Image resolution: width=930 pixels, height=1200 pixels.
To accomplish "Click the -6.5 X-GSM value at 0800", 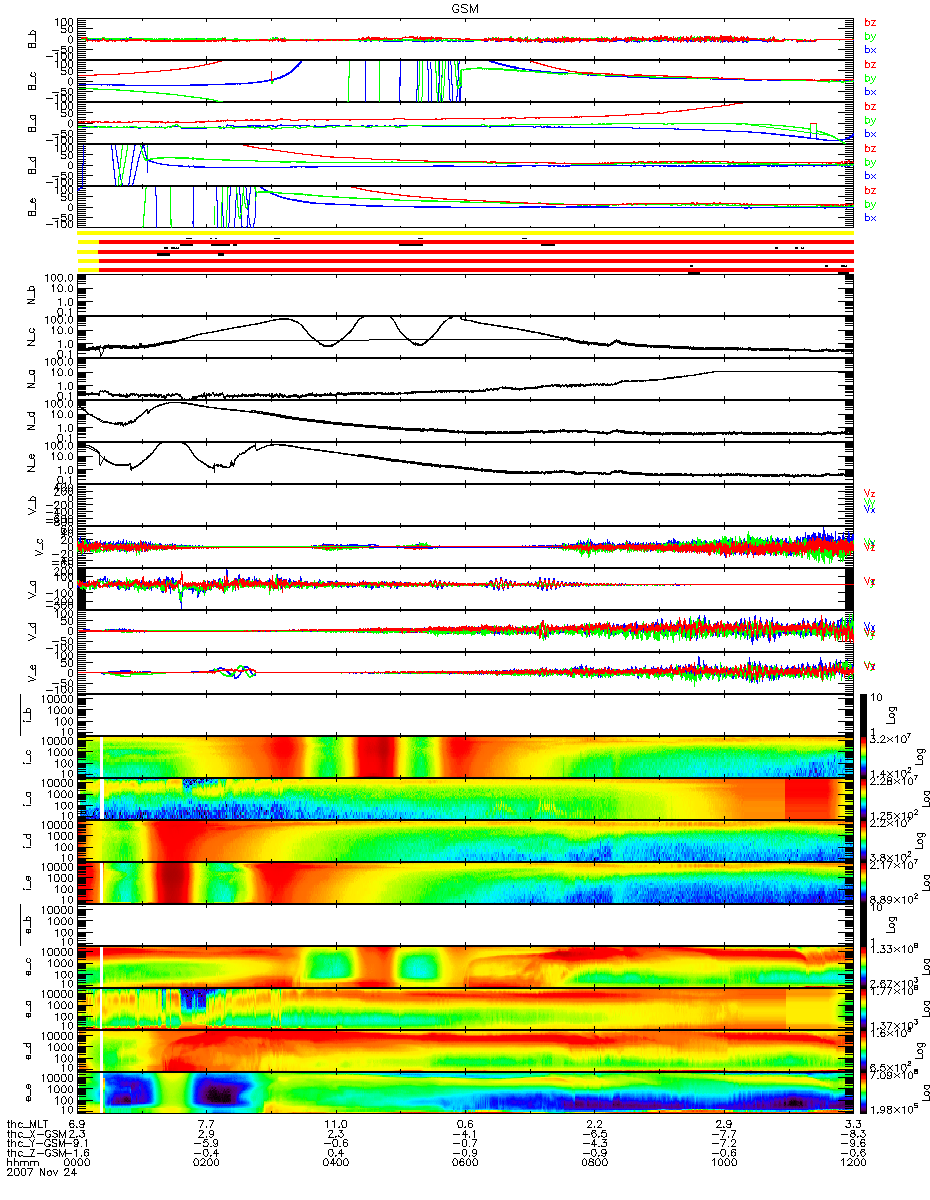I will pos(593,1135).
